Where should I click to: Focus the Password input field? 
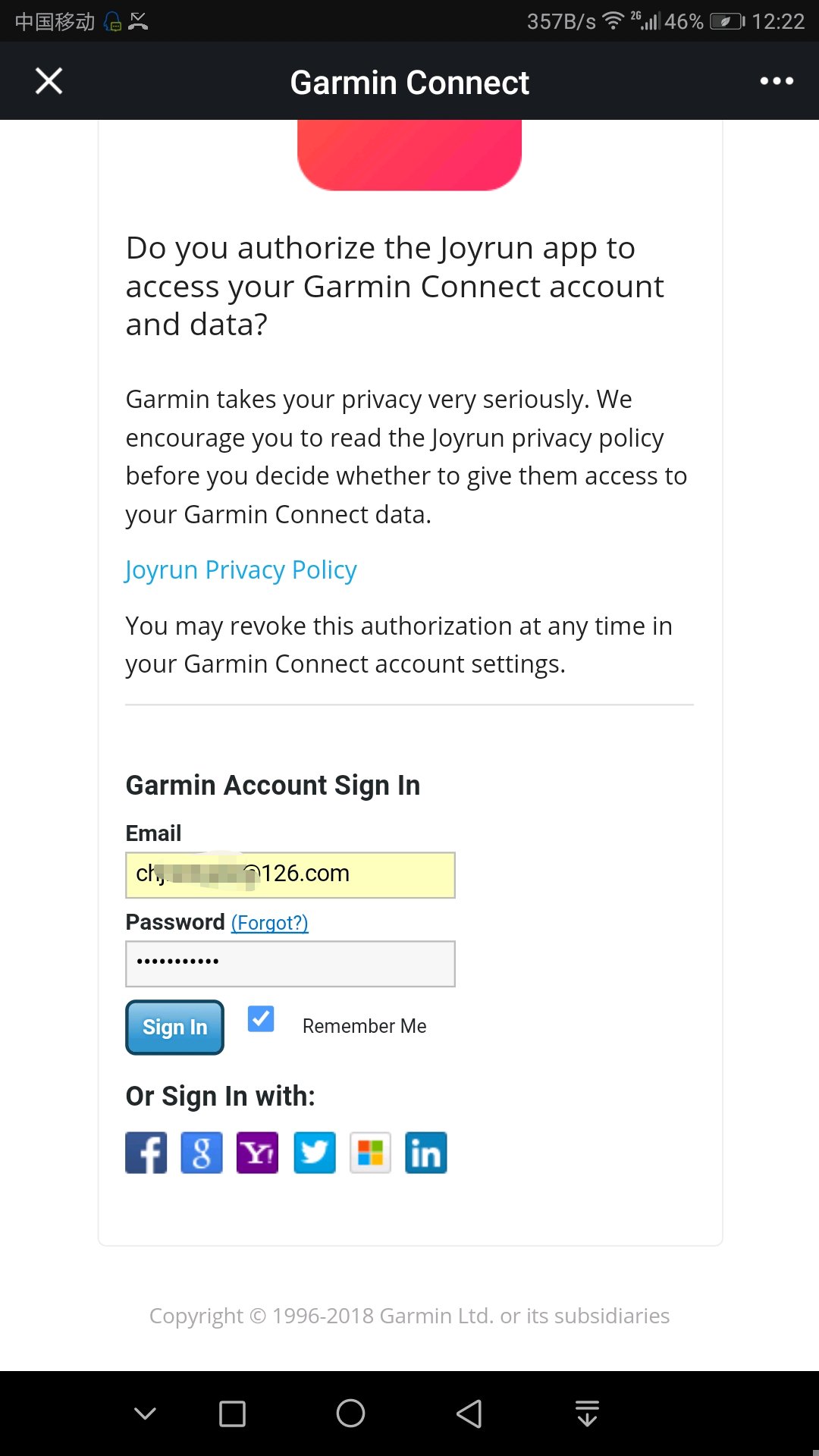[x=290, y=964]
